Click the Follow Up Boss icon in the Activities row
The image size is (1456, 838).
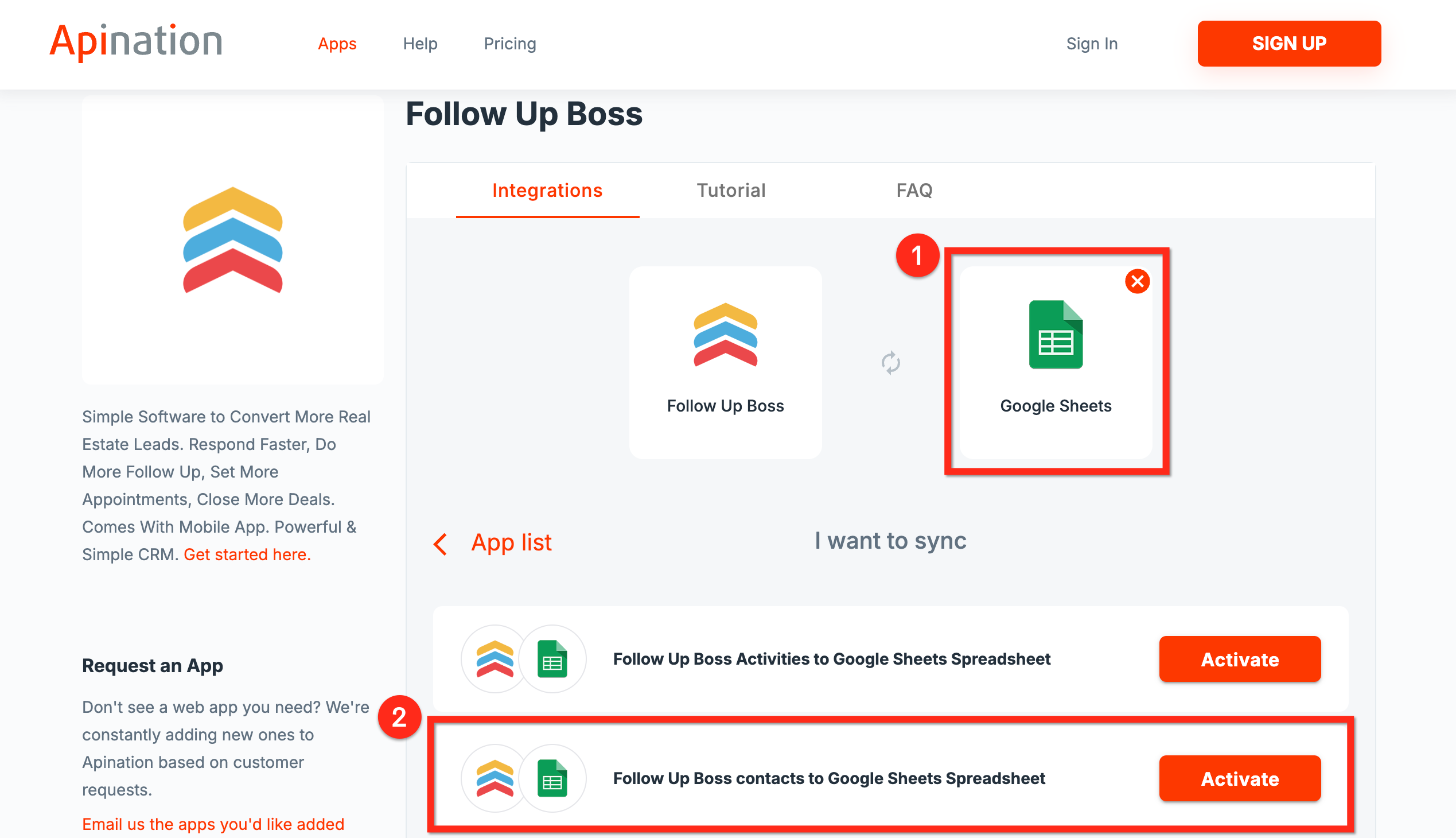tap(495, 659)
